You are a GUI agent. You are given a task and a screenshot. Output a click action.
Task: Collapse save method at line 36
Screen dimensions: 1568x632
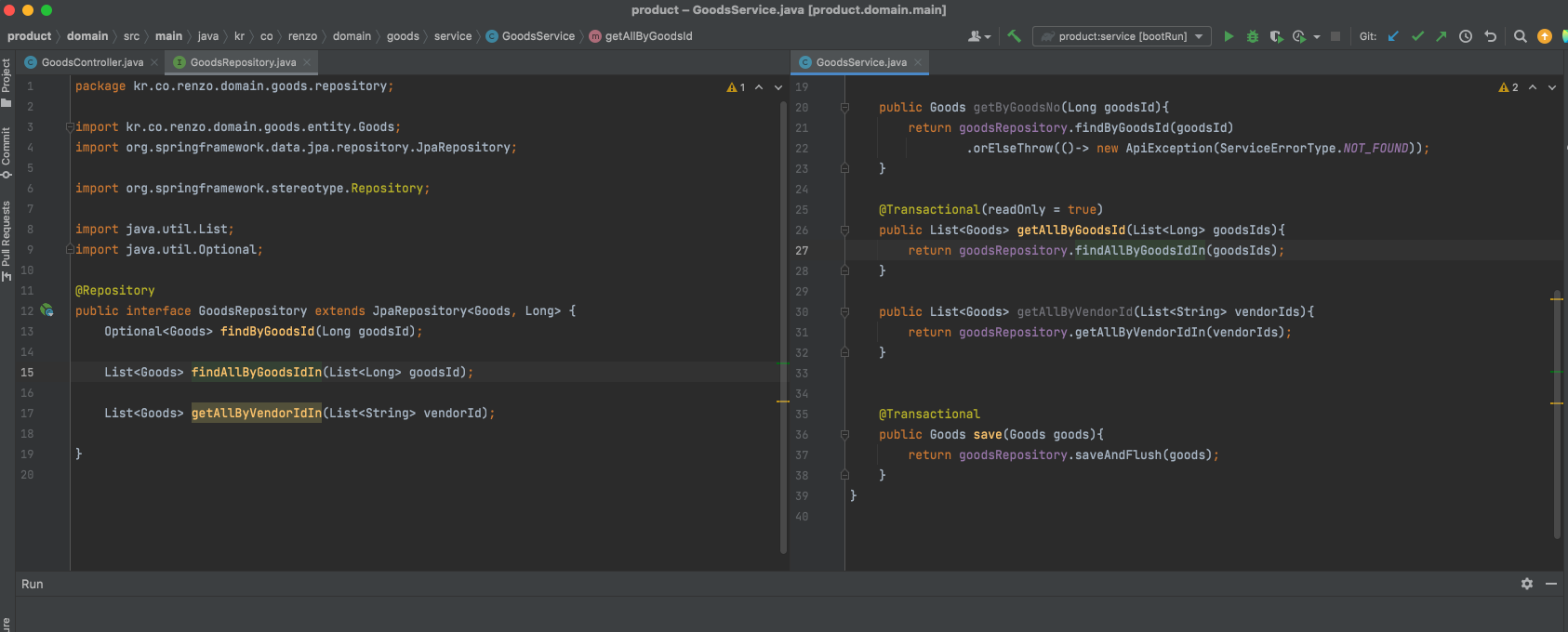844,435
